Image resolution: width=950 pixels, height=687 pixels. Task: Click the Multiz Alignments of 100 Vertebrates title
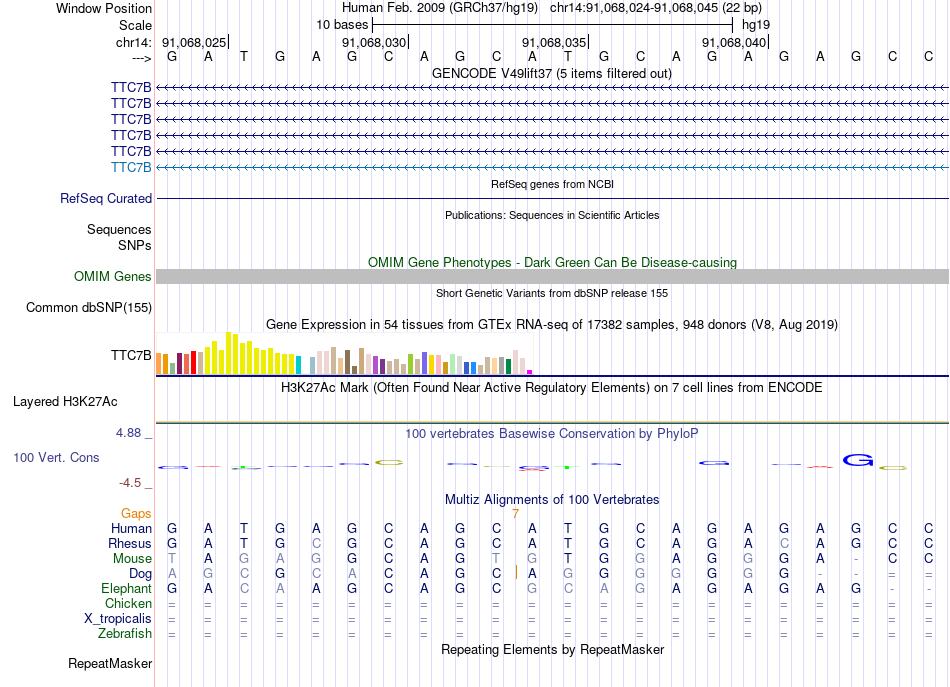pyautogui.click(x=552, y=500)
